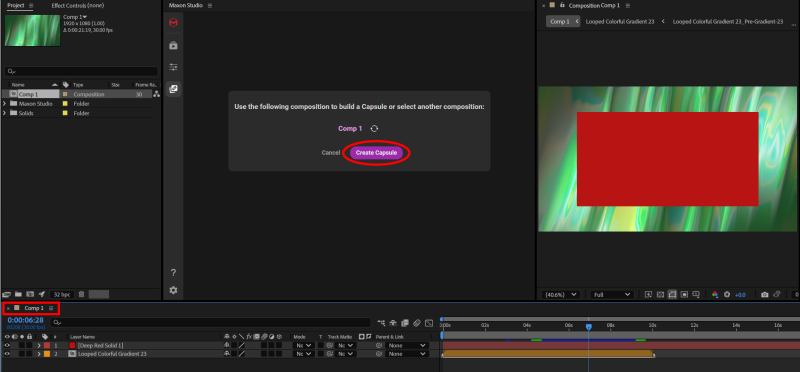Toggle the adaptive resolution fast previews icon
Image resolution: width=800 pixels, height=372 pixels.
(x=648, y=294)
